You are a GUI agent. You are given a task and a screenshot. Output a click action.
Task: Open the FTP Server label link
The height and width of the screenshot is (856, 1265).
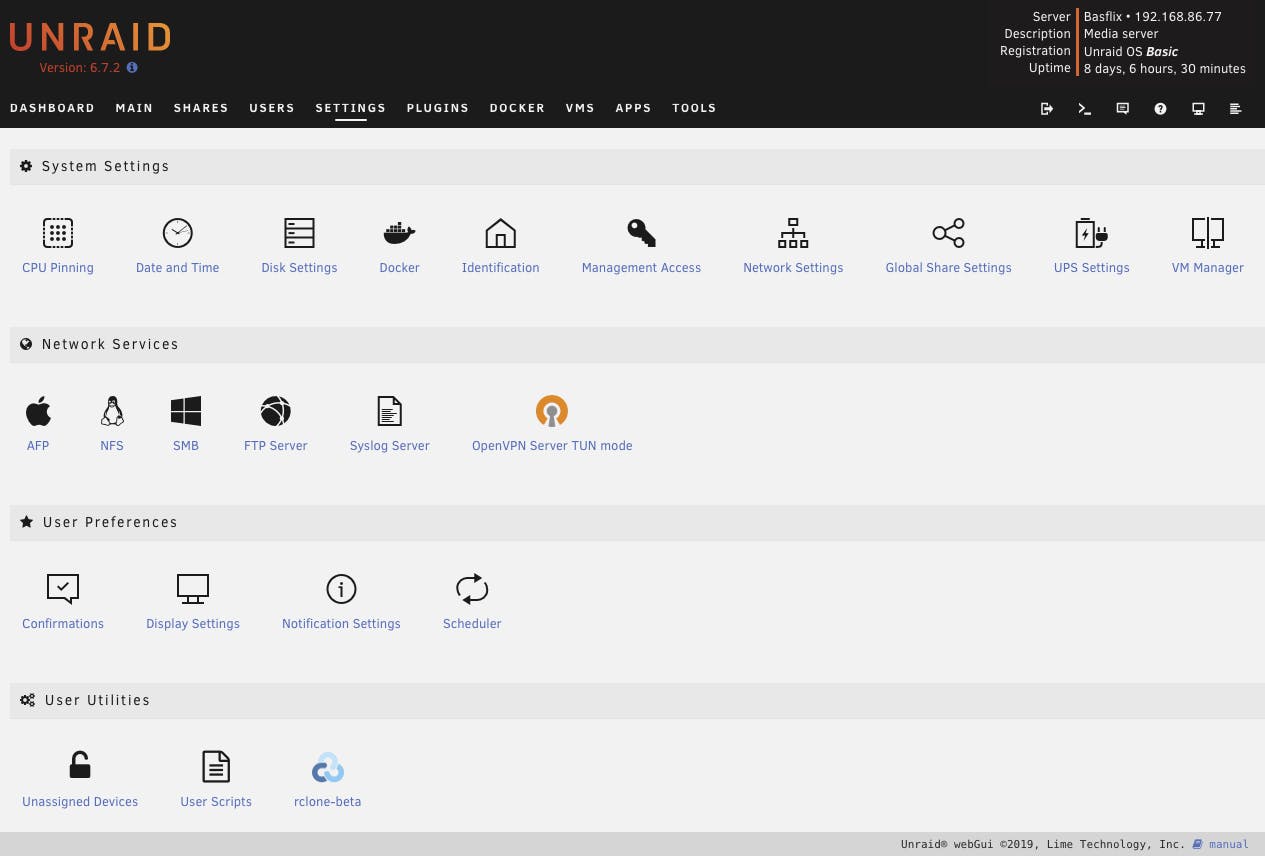275,446
